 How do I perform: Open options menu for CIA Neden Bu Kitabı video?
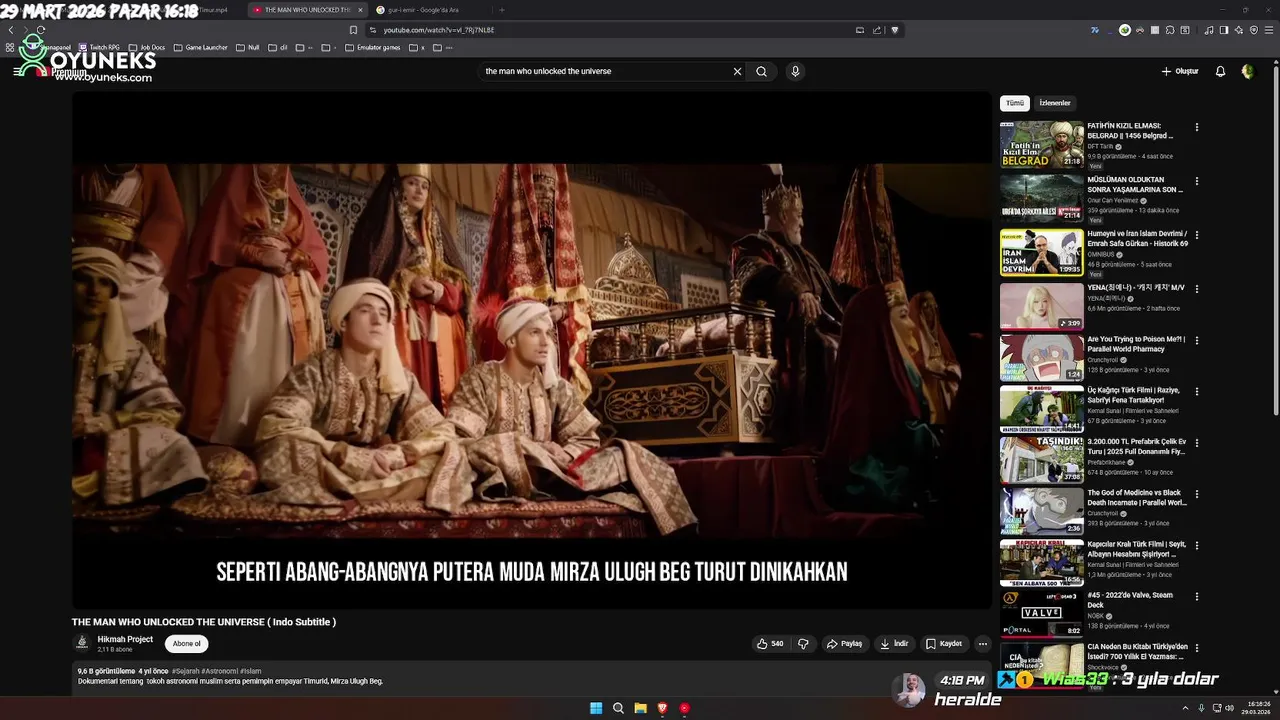point(1197,648)
